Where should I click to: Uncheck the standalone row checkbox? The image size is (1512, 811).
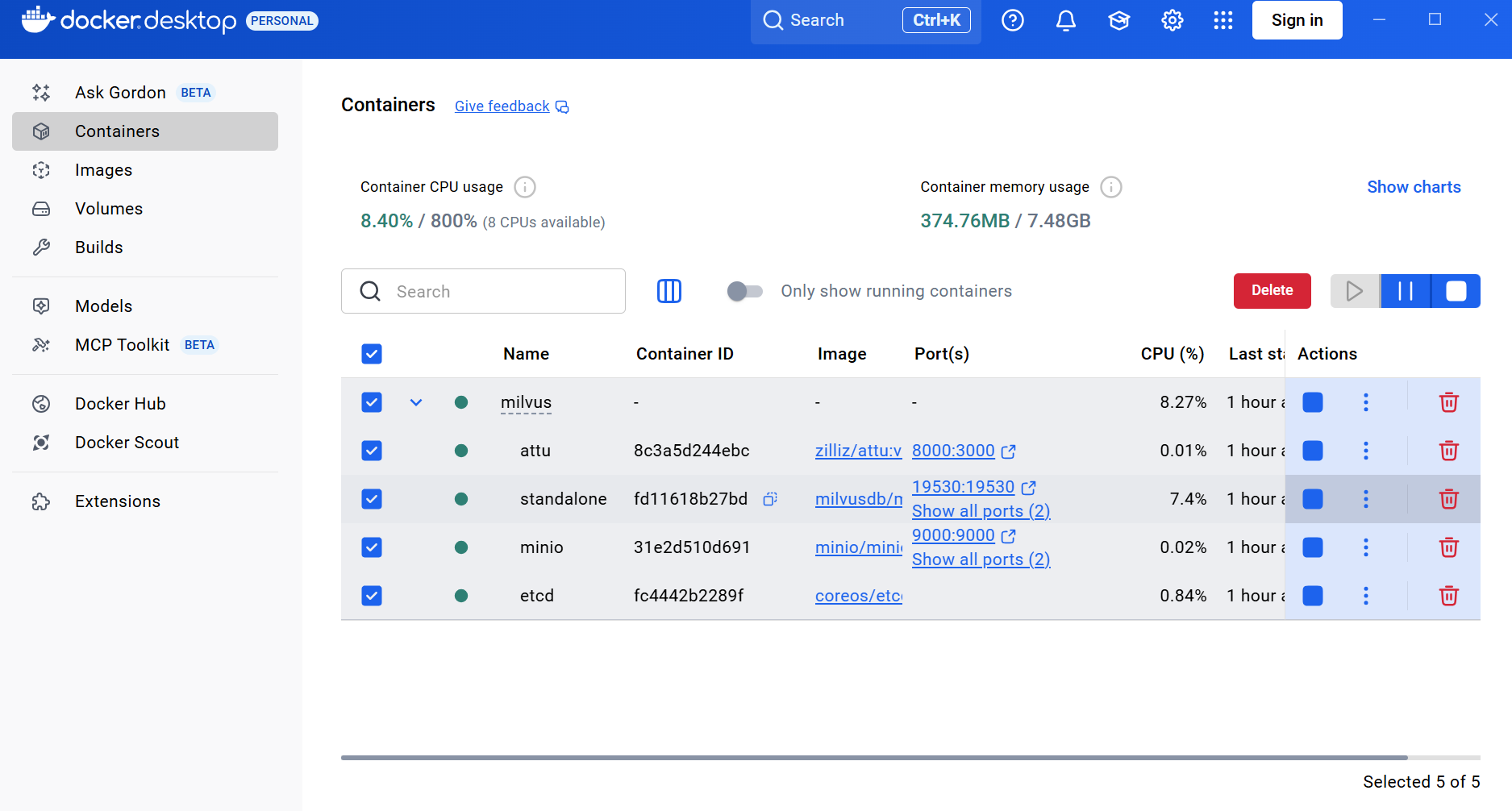(x=372, y=499)
